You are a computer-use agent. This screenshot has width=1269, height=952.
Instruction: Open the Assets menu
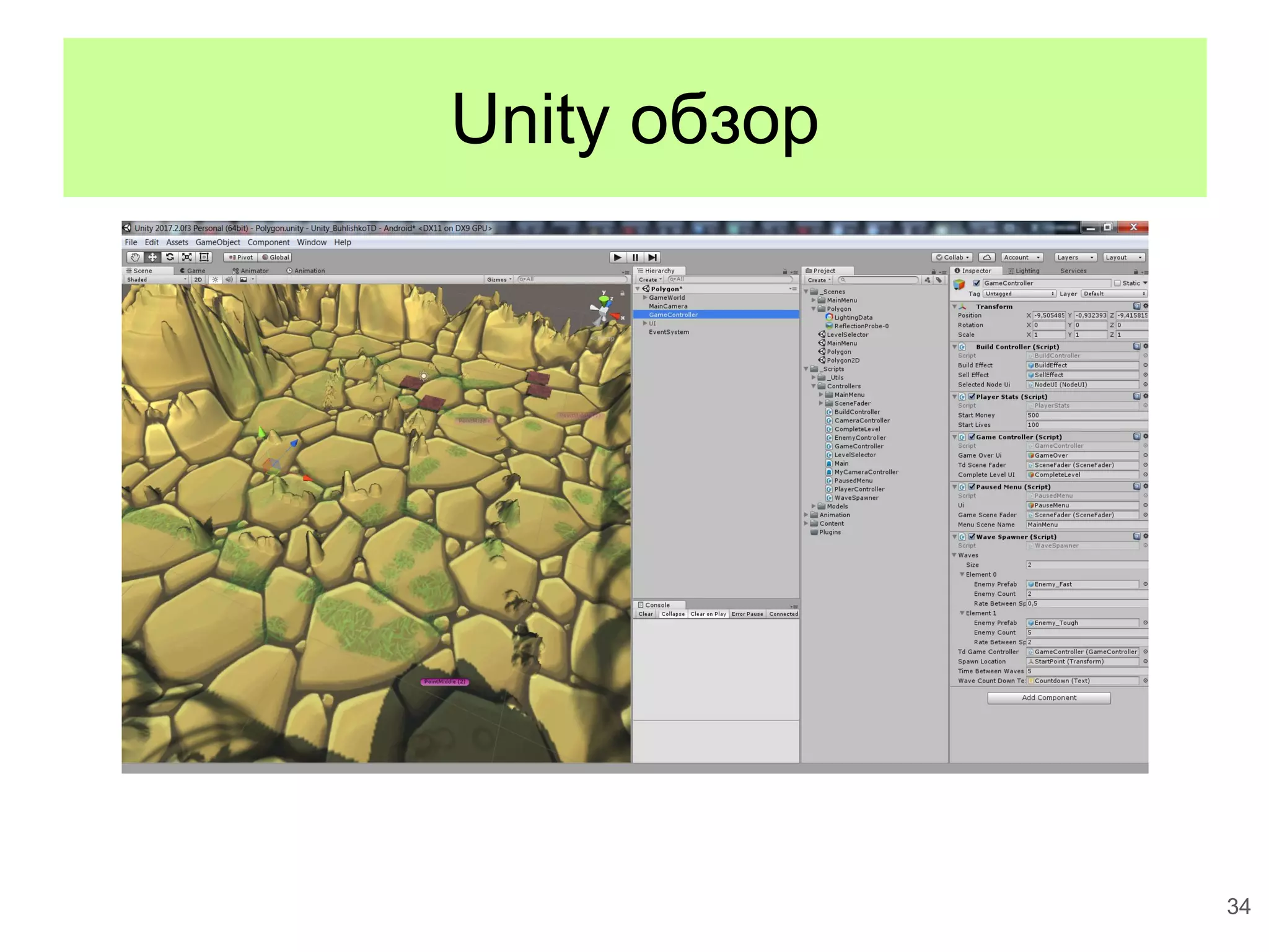tap(177, 242)
